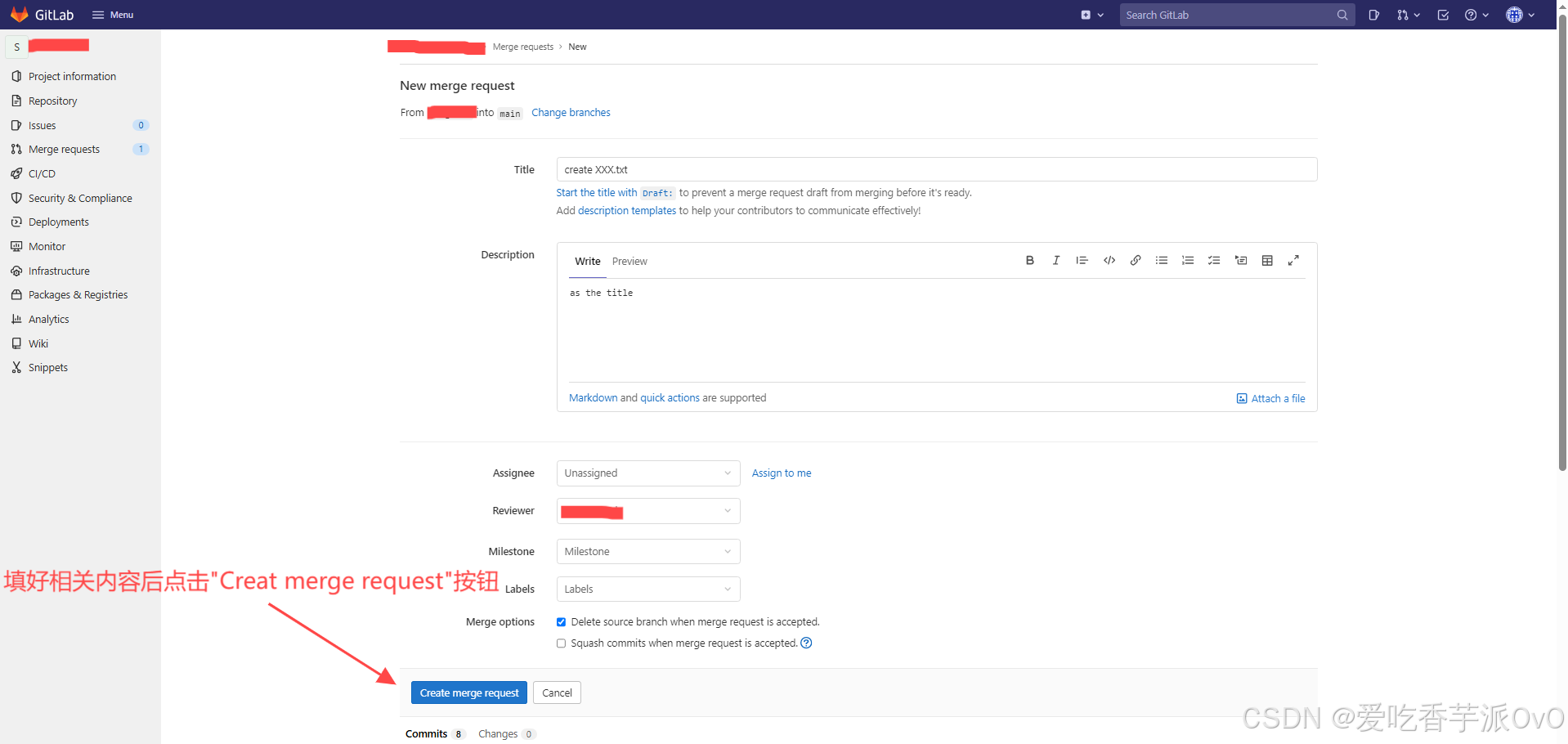Viewport: 1568px width, 744px height.
Task: Add a collapsible section
Action: click(1241, 260)
